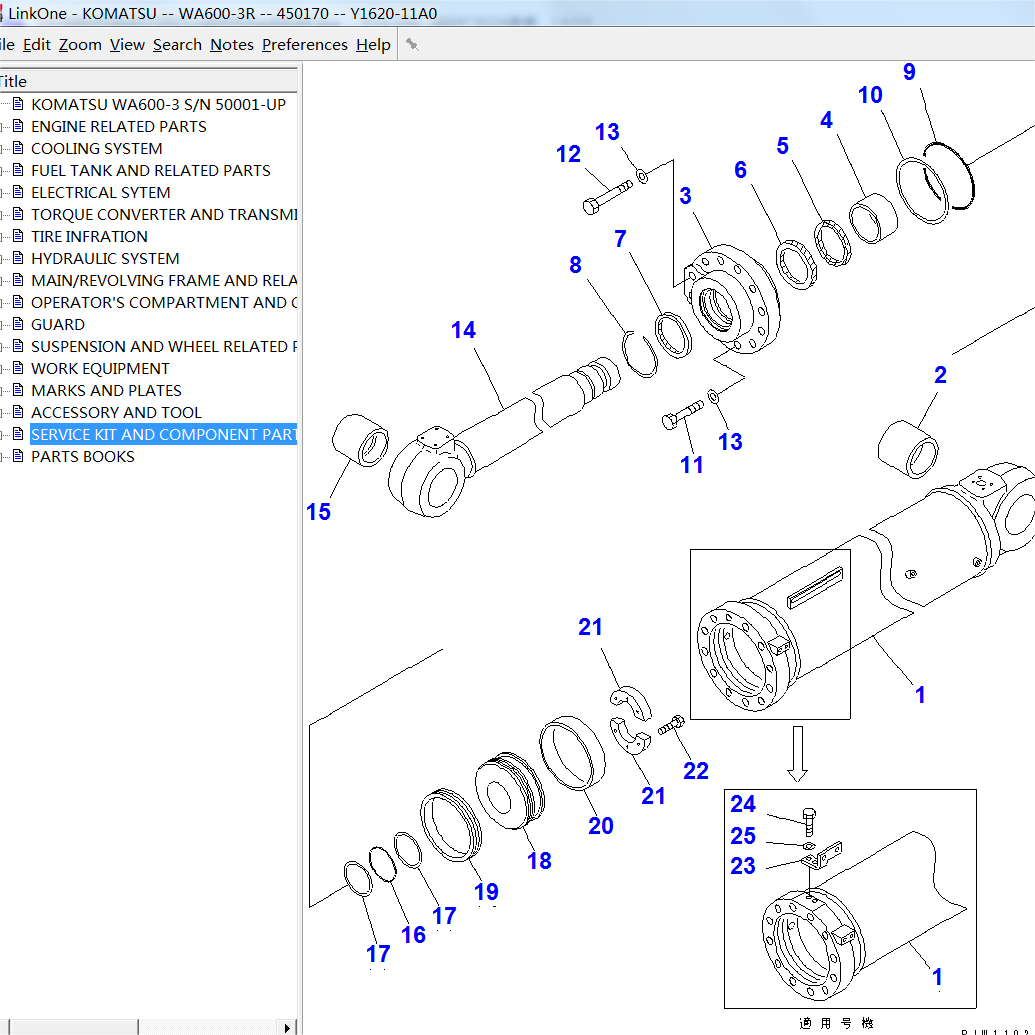Select TIRE INFRATION in the tree
The width and height of the screenshot is (1035, 1035).
click(89, 237)
